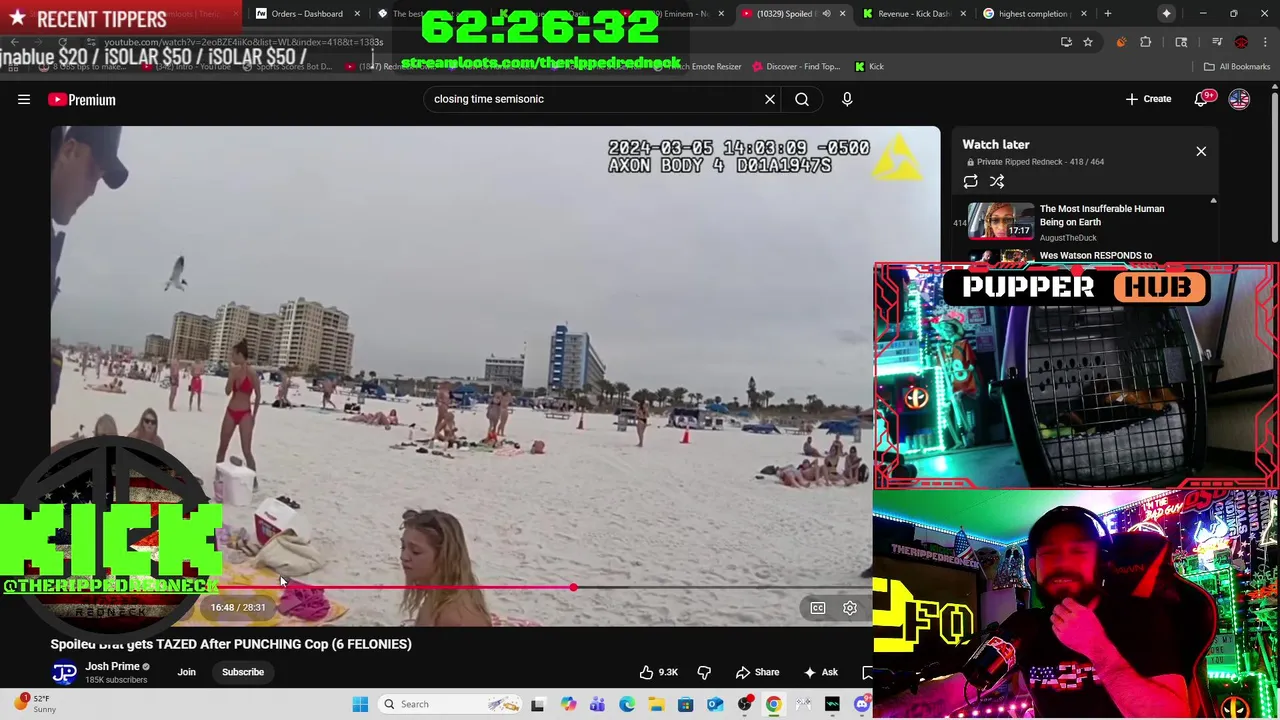Start voice search with microphone
The height and width of the screenshot is (720, 1280).
click(847, 99)
